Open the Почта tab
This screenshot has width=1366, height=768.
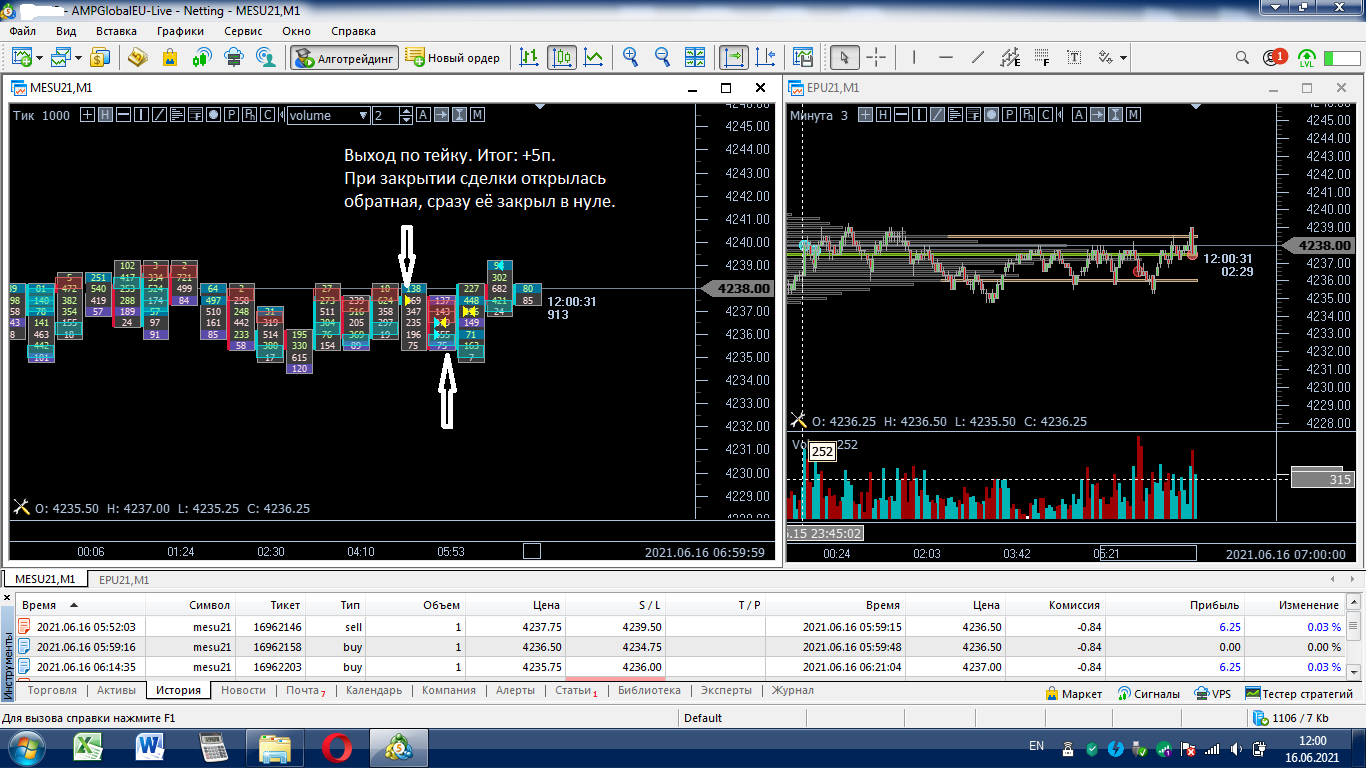pos(305,691)
